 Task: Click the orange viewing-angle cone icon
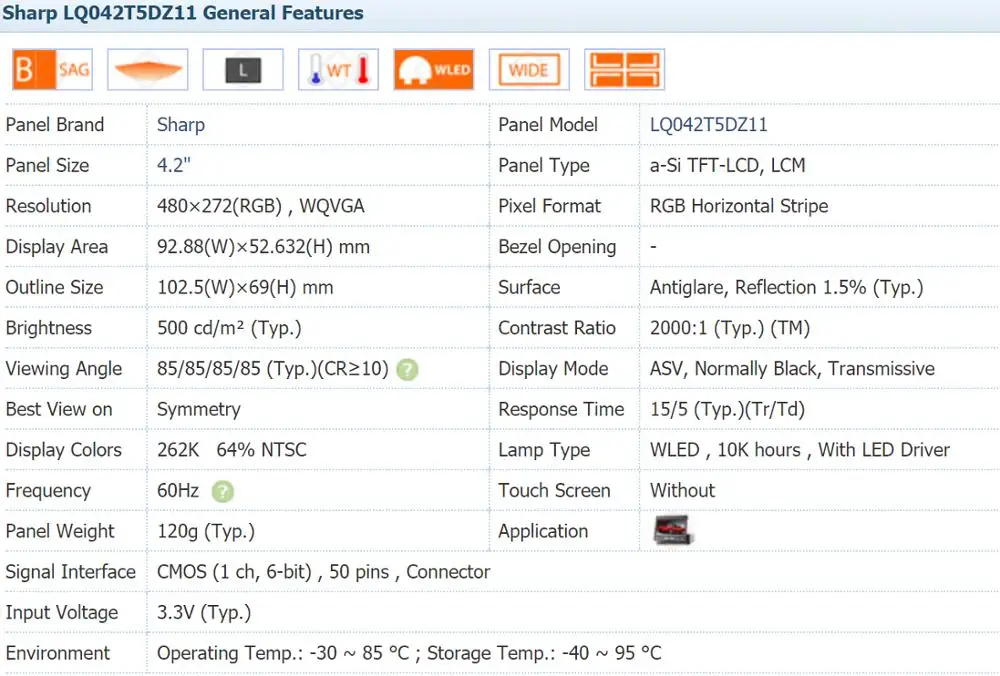[148, 70]
